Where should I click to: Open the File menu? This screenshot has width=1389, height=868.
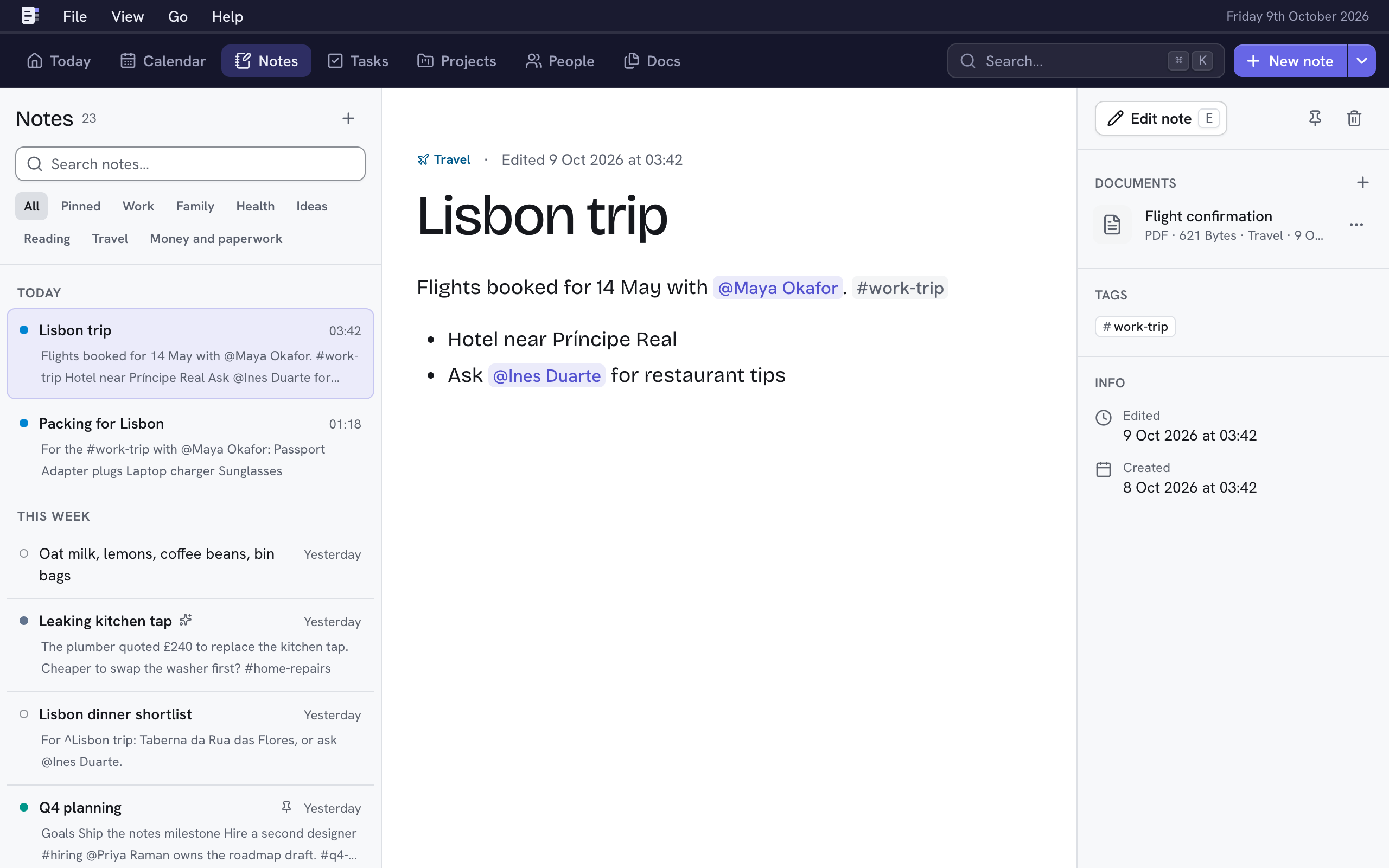click(75, 16)
